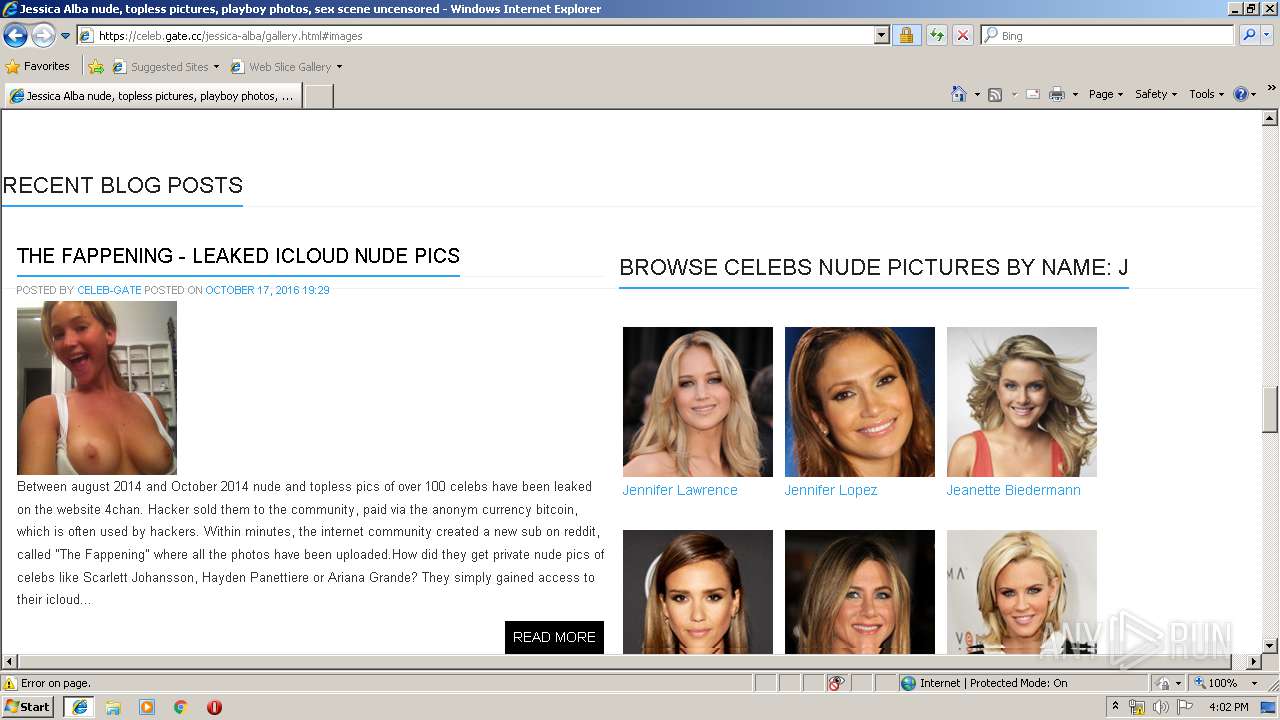Screen dimensions: 1280x720
Task: Launch Windows Media Player taskbar icon
Action: pos(147,707)
